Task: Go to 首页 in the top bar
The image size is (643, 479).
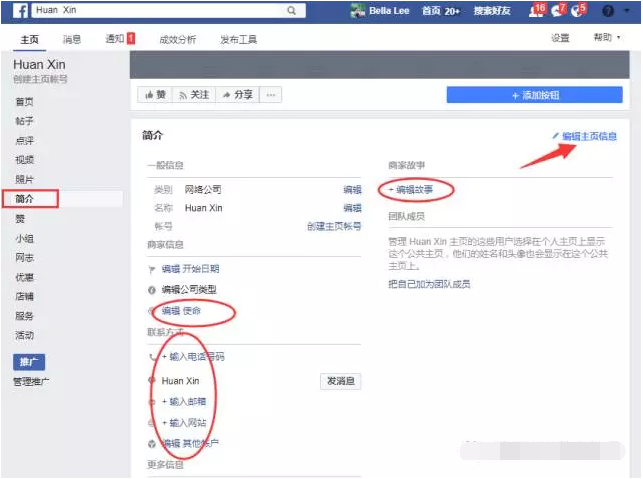Action: [441, 11]
